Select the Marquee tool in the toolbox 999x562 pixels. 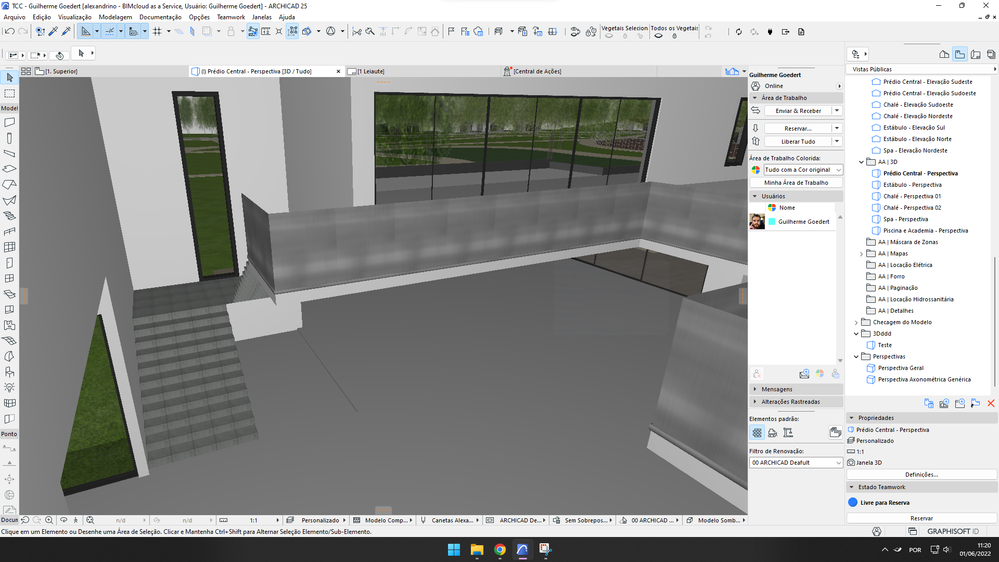click(9, 93)
